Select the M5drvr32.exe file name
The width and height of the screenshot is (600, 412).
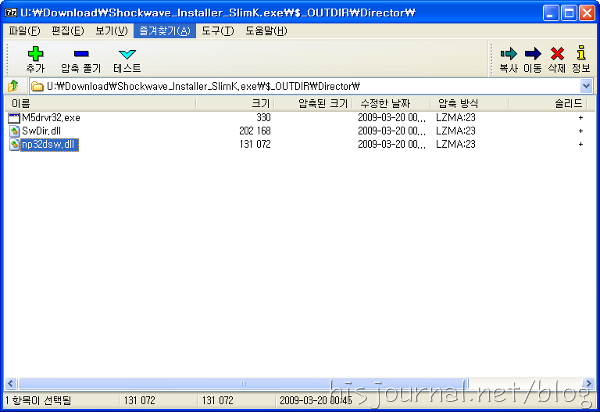tap(51, 118)
